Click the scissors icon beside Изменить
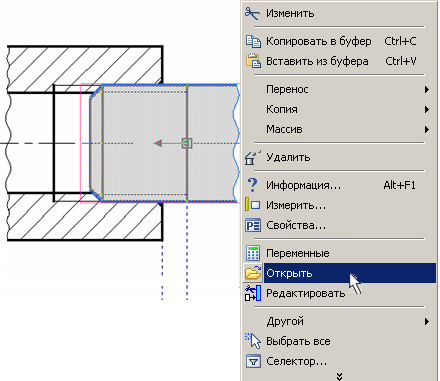440x381 pixels. pos(252,13)
